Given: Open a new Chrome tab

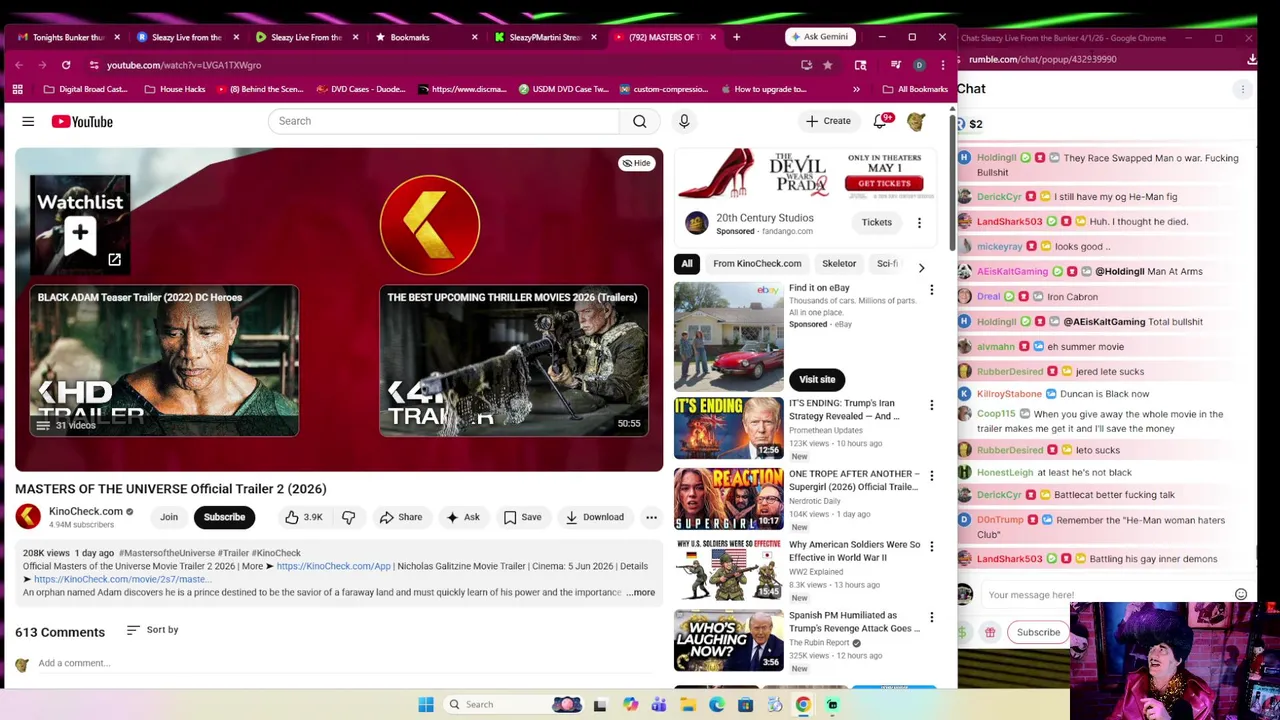Looking at the screenshot, I should click(x=736, y=37).
